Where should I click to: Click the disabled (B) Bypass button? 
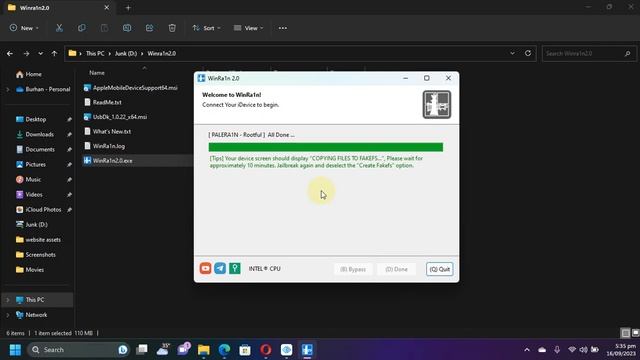point(353,269)
